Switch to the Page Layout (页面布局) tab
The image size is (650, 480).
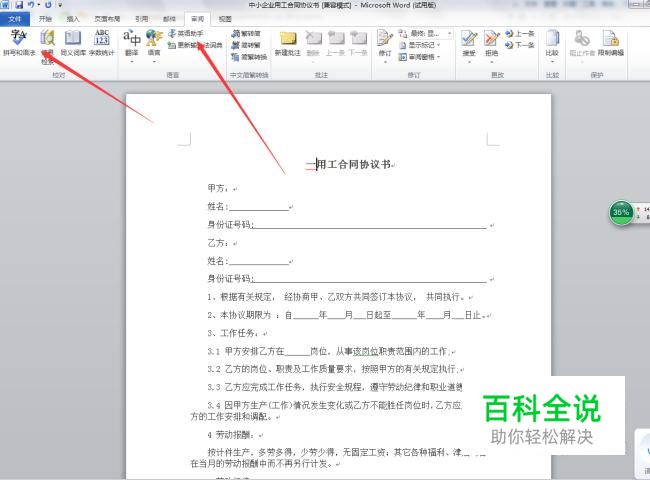[107, 19]
